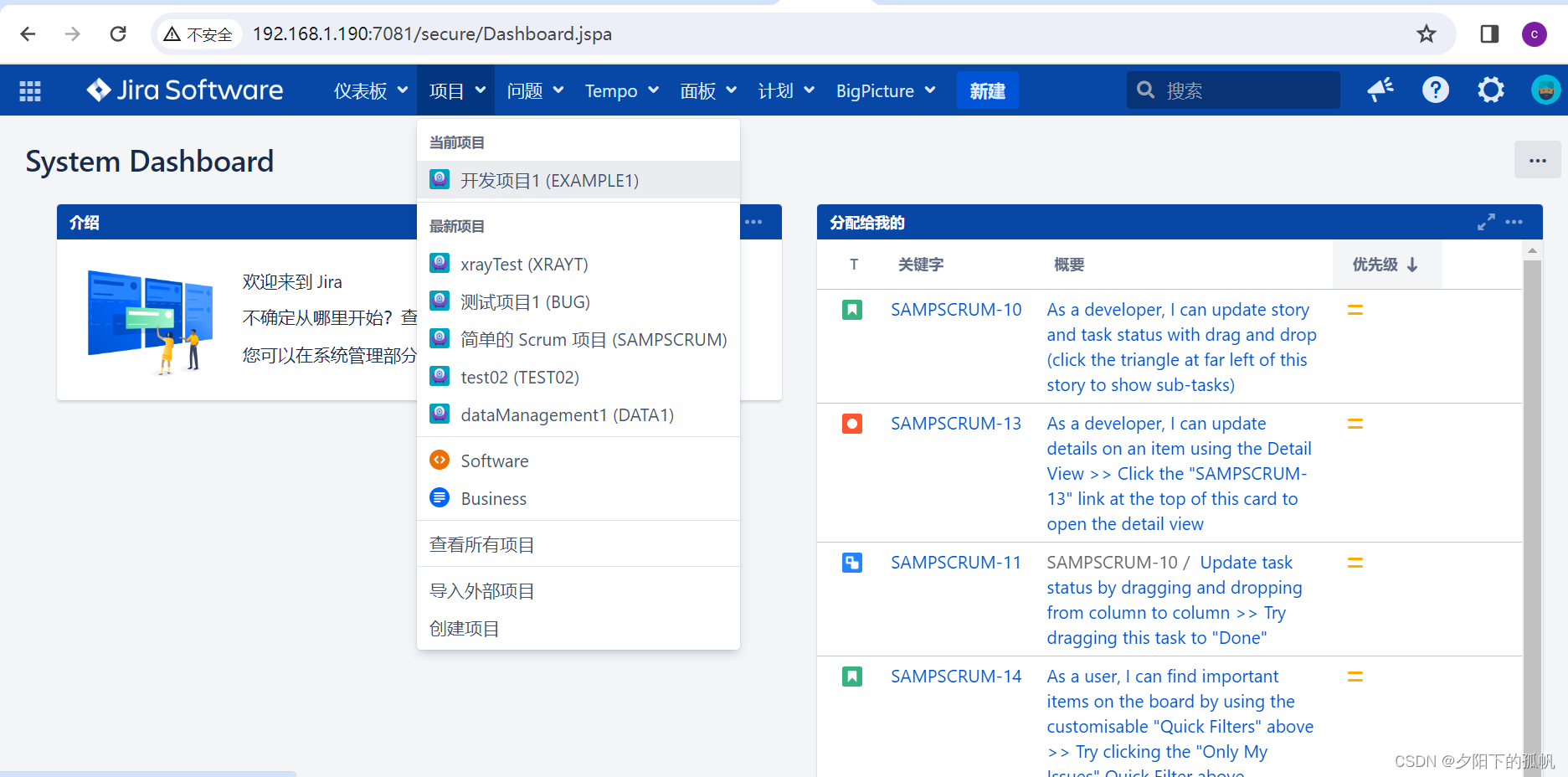The width and height of the screenshot is (1568, 777).
Task: Click the story type icon for SAMPSCRUM-14
Action: [x=852, y=677]
